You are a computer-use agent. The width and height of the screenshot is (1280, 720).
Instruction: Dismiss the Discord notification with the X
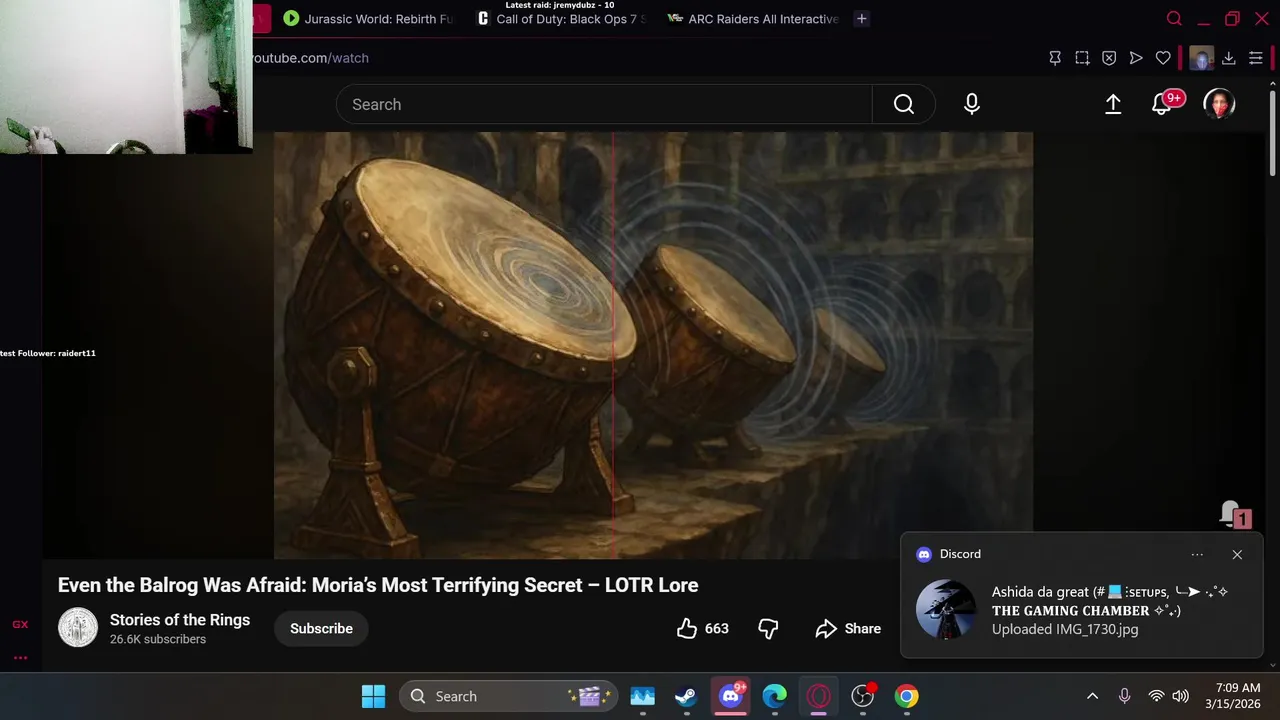pos(1237,554)
